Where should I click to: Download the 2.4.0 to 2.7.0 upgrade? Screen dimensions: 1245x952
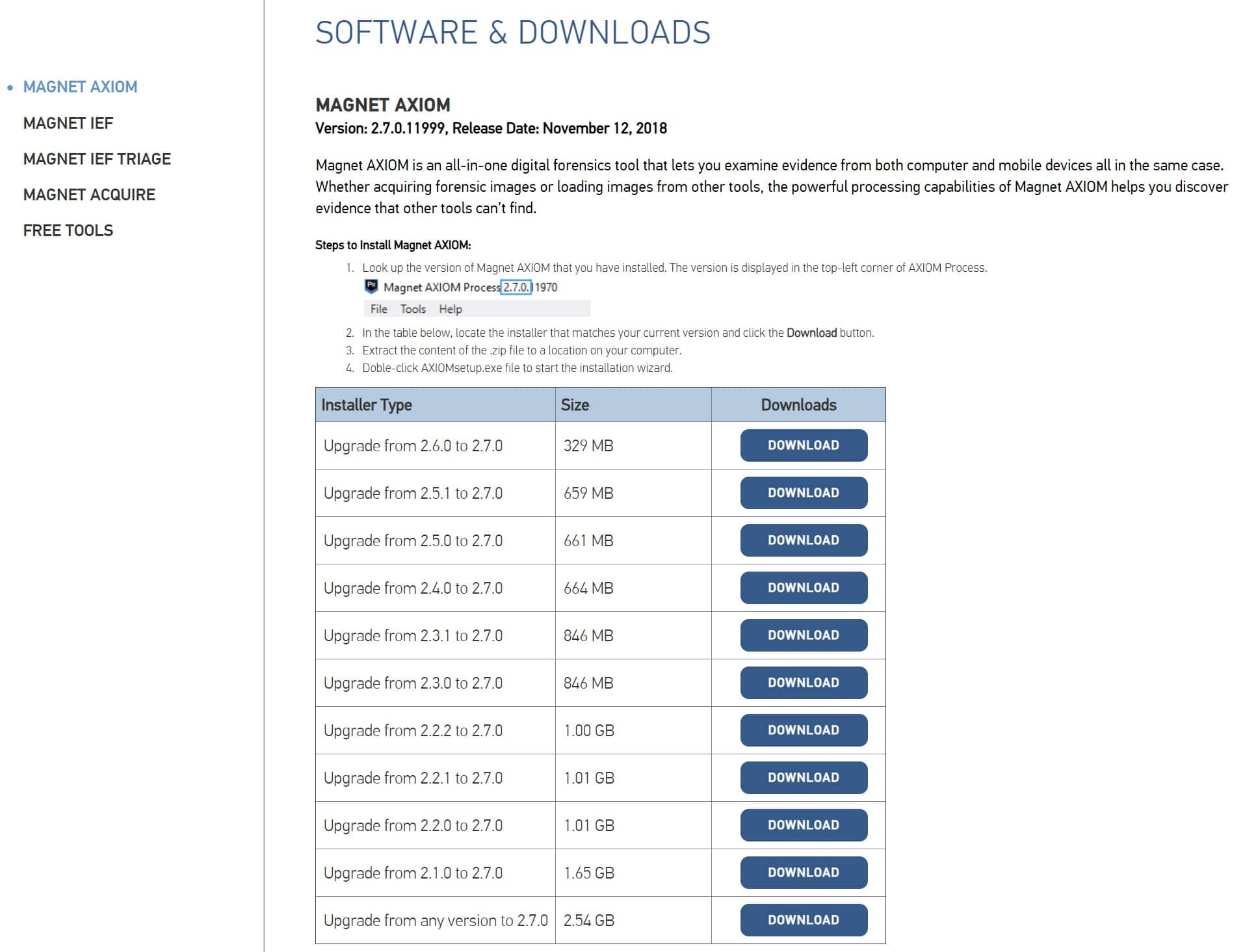(x=804, y=587)
